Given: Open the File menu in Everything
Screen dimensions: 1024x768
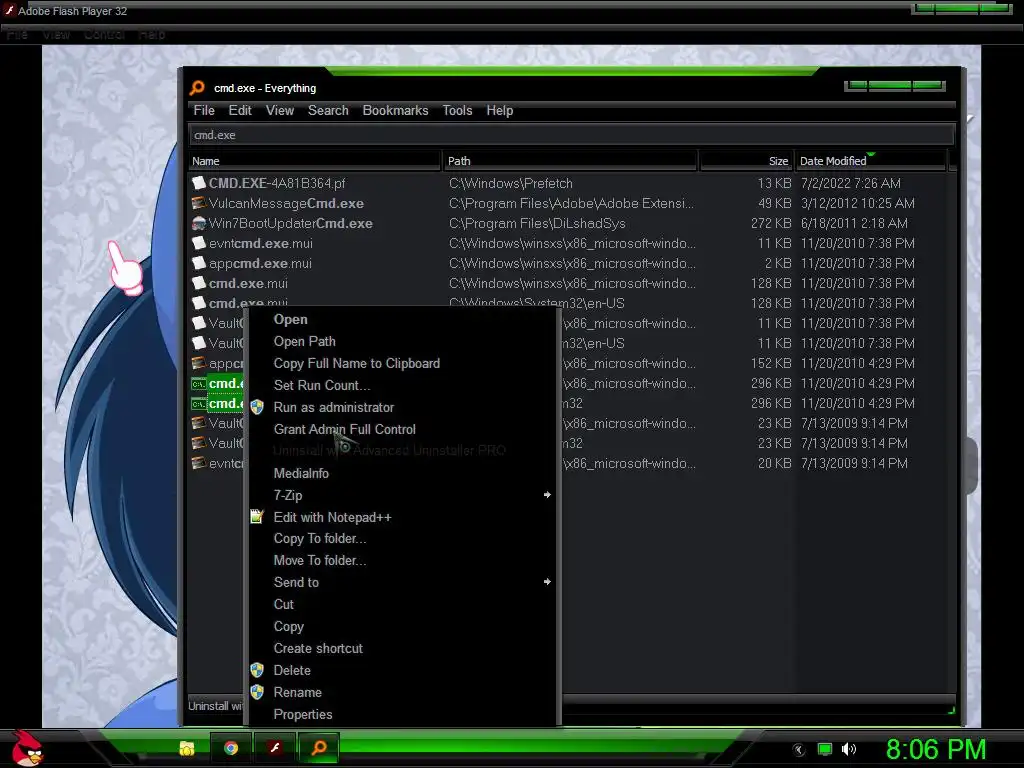Looking at the screenshot, I should tap(204, 110).
